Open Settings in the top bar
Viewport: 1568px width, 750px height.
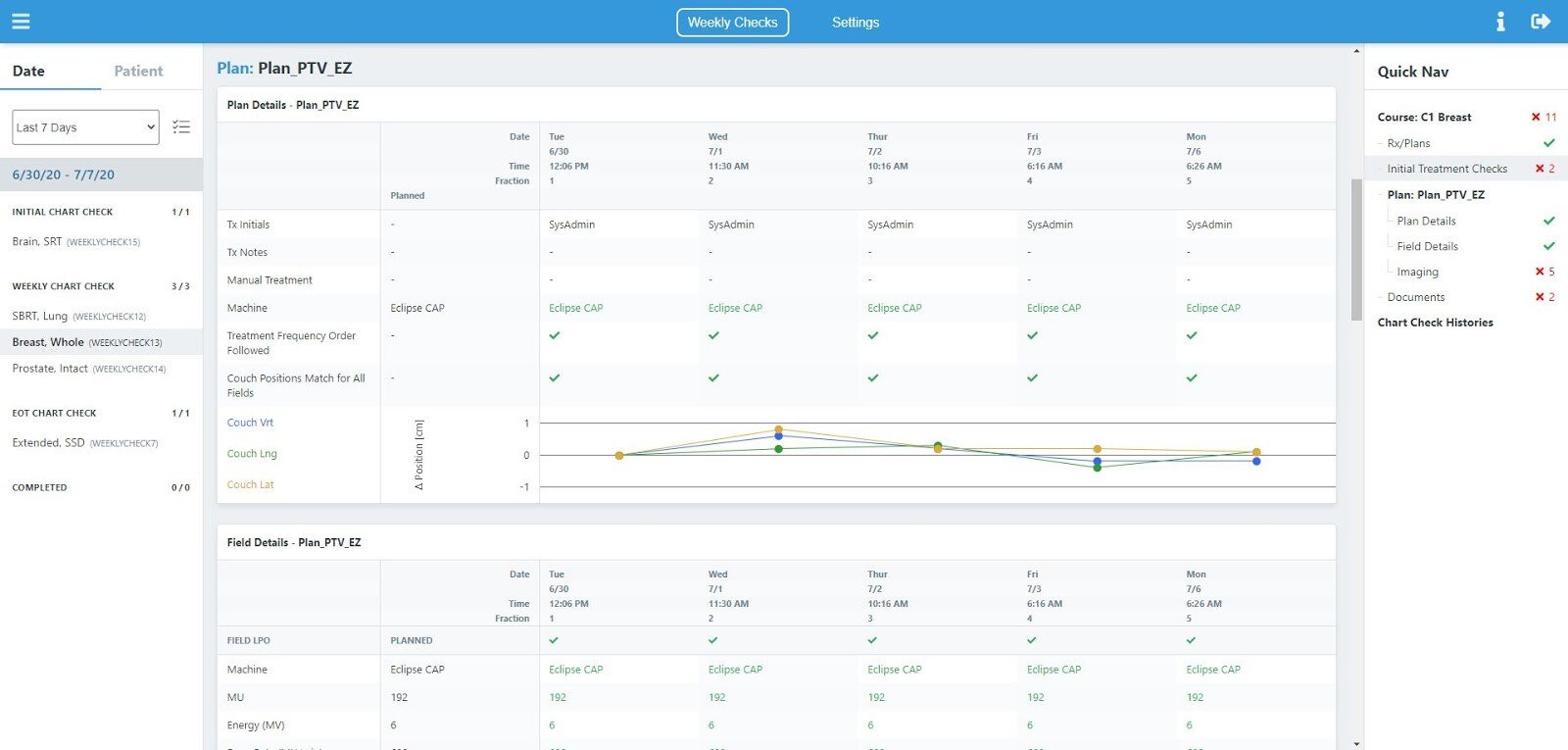(856, 23)
